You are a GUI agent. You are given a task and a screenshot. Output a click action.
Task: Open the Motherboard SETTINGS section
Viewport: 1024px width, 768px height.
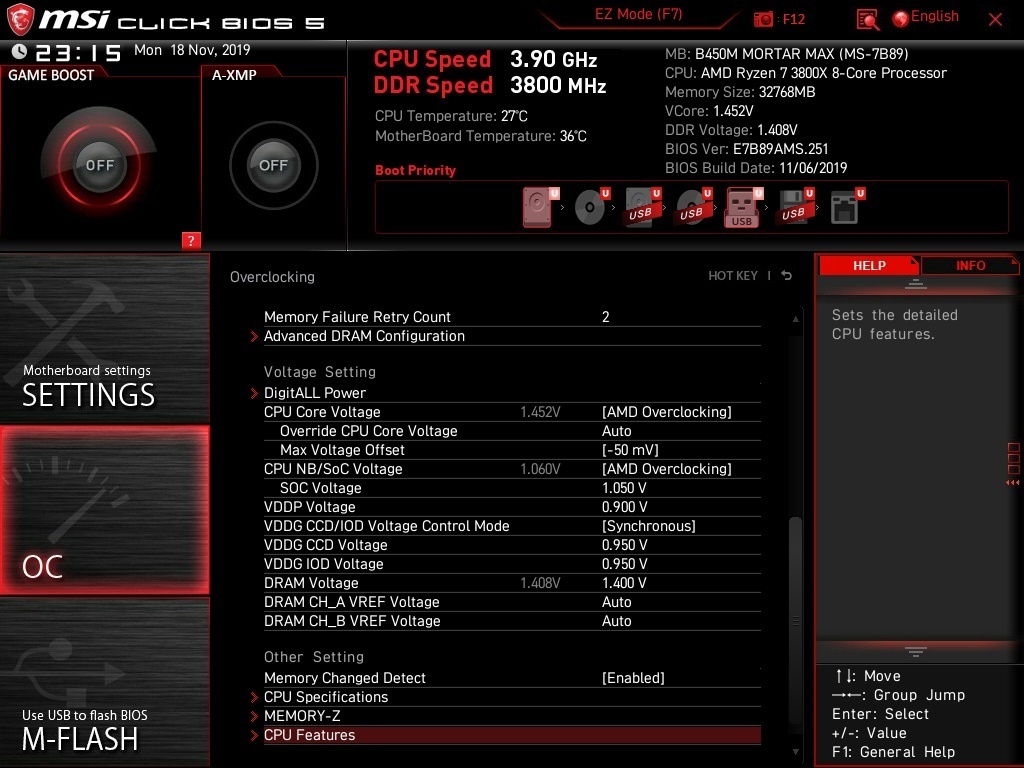(x=104, y=337)
